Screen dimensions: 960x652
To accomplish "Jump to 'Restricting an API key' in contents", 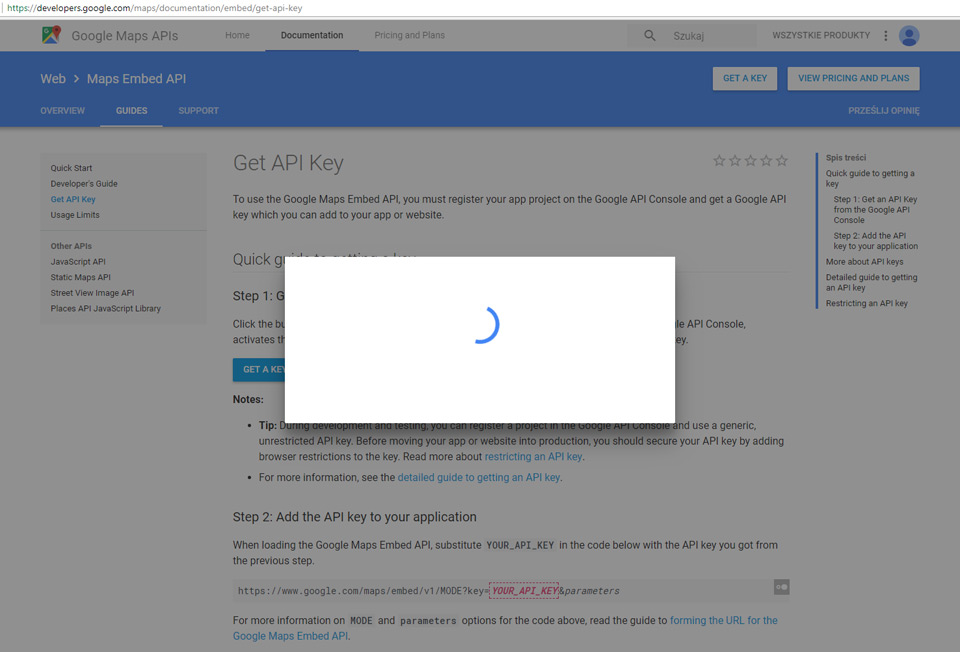I will [x=866, y=303].
